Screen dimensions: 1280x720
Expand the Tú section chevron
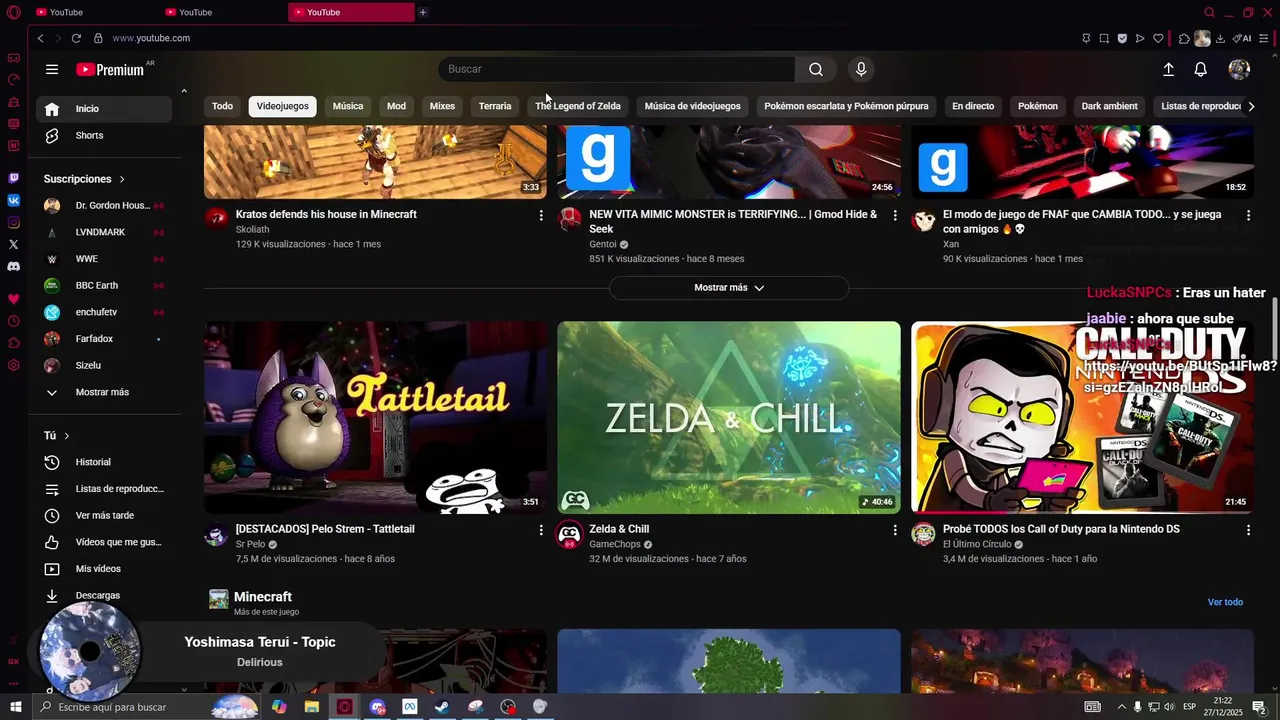click(x=67, y=436)
